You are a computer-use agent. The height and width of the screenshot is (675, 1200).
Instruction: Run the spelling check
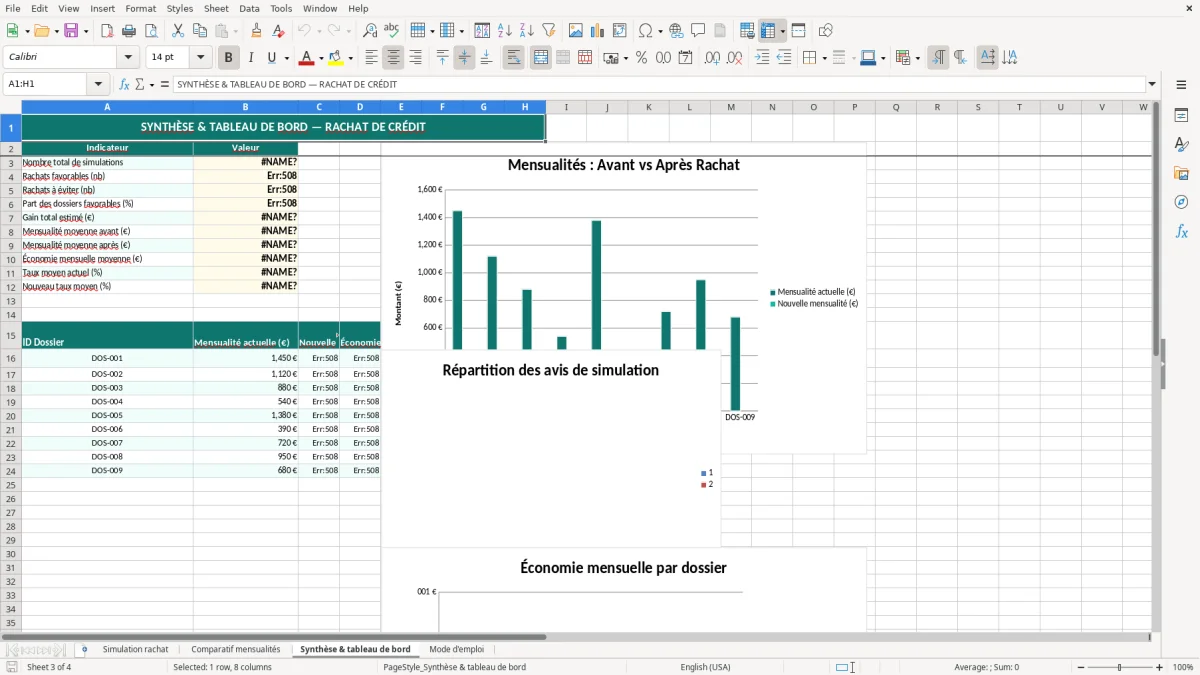392,31
